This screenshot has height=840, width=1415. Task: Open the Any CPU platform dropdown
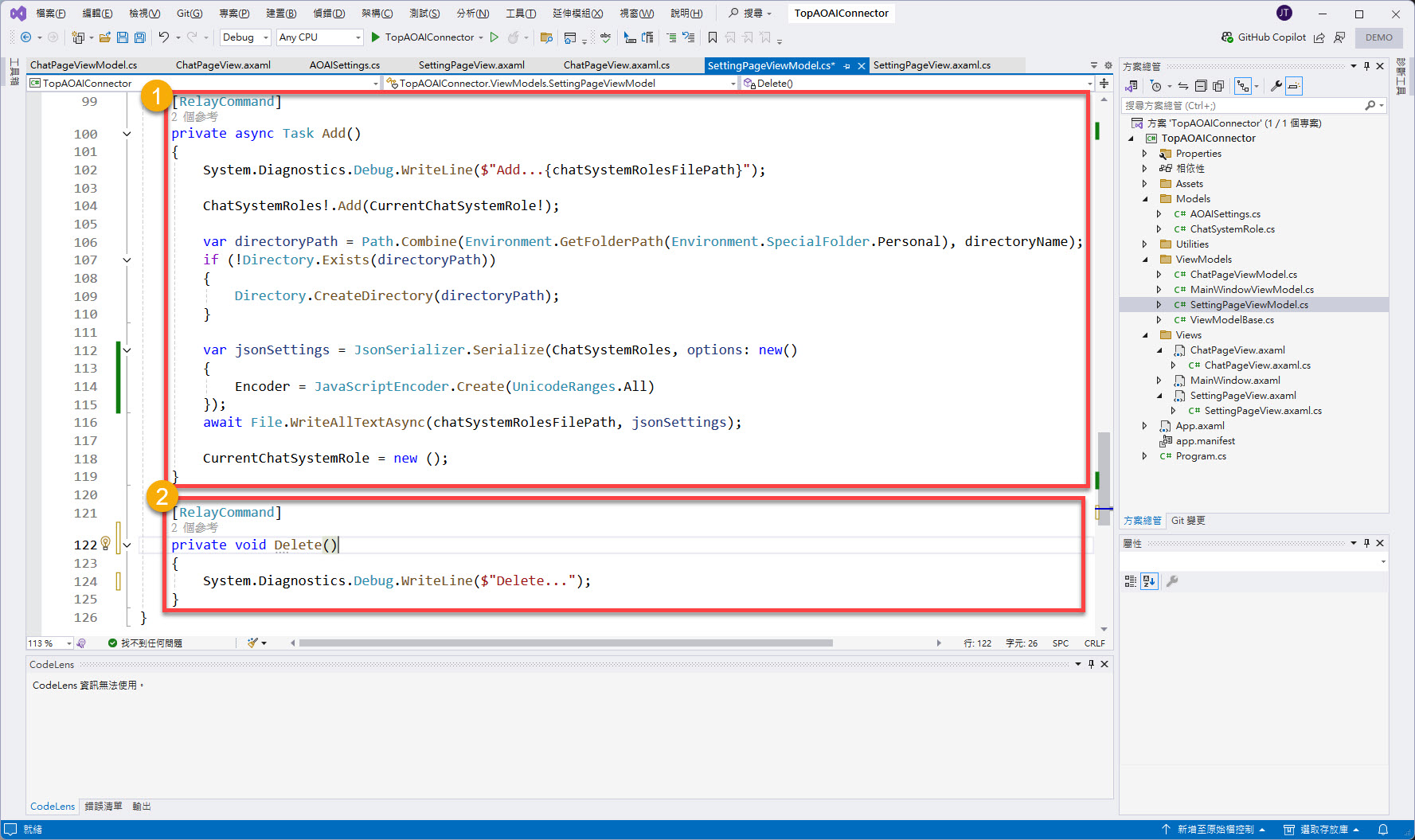pyautogui.click(x=319, y=37)
